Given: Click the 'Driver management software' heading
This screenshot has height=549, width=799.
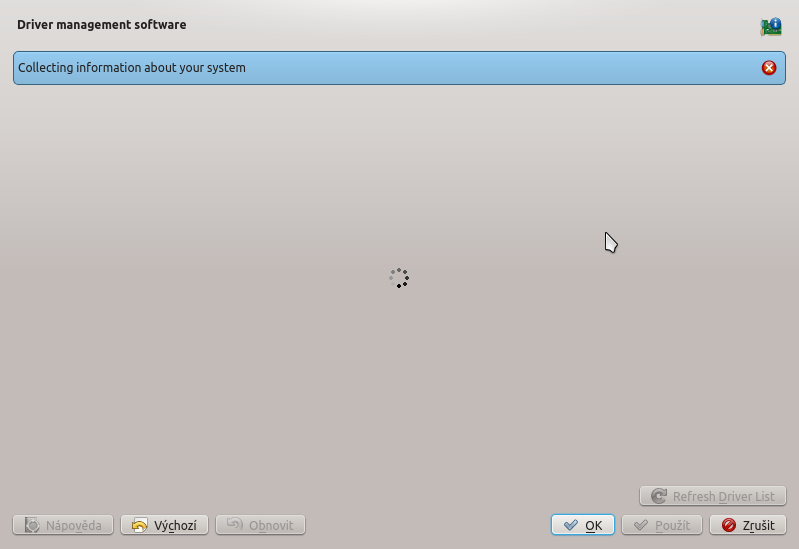Looking at the screenshot, I should [101, 25].
